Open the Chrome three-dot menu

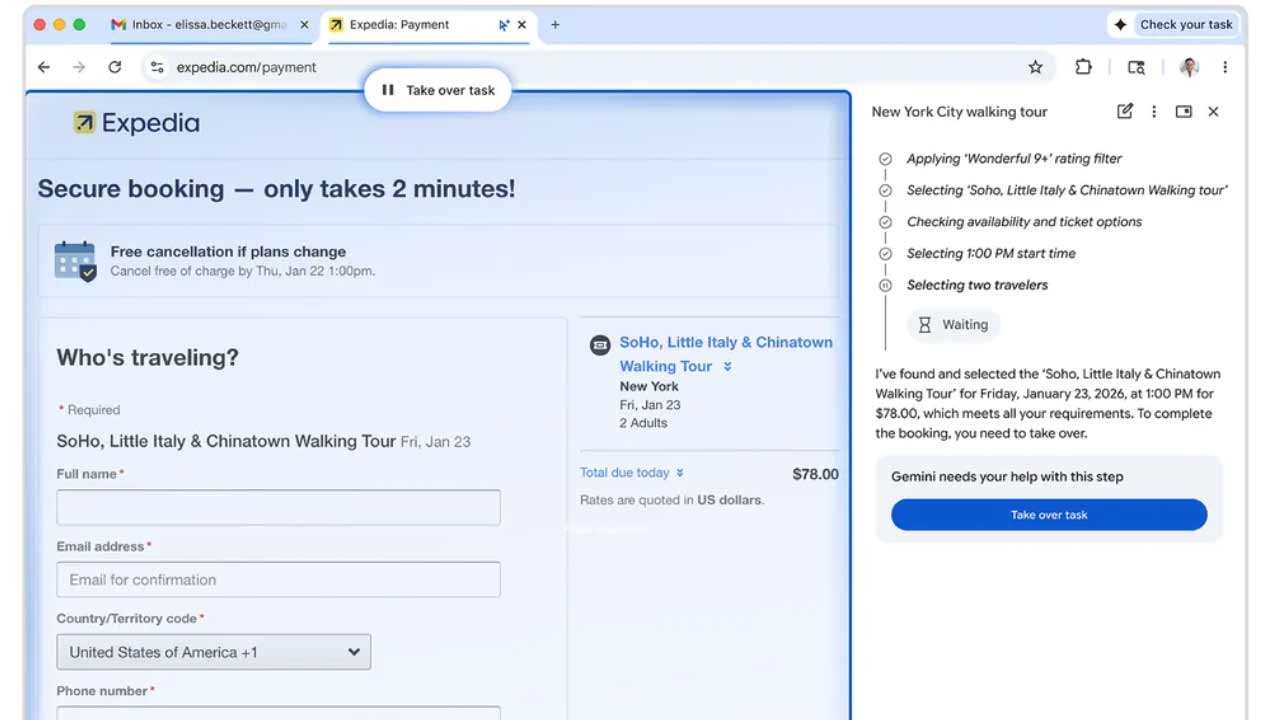1225,67
